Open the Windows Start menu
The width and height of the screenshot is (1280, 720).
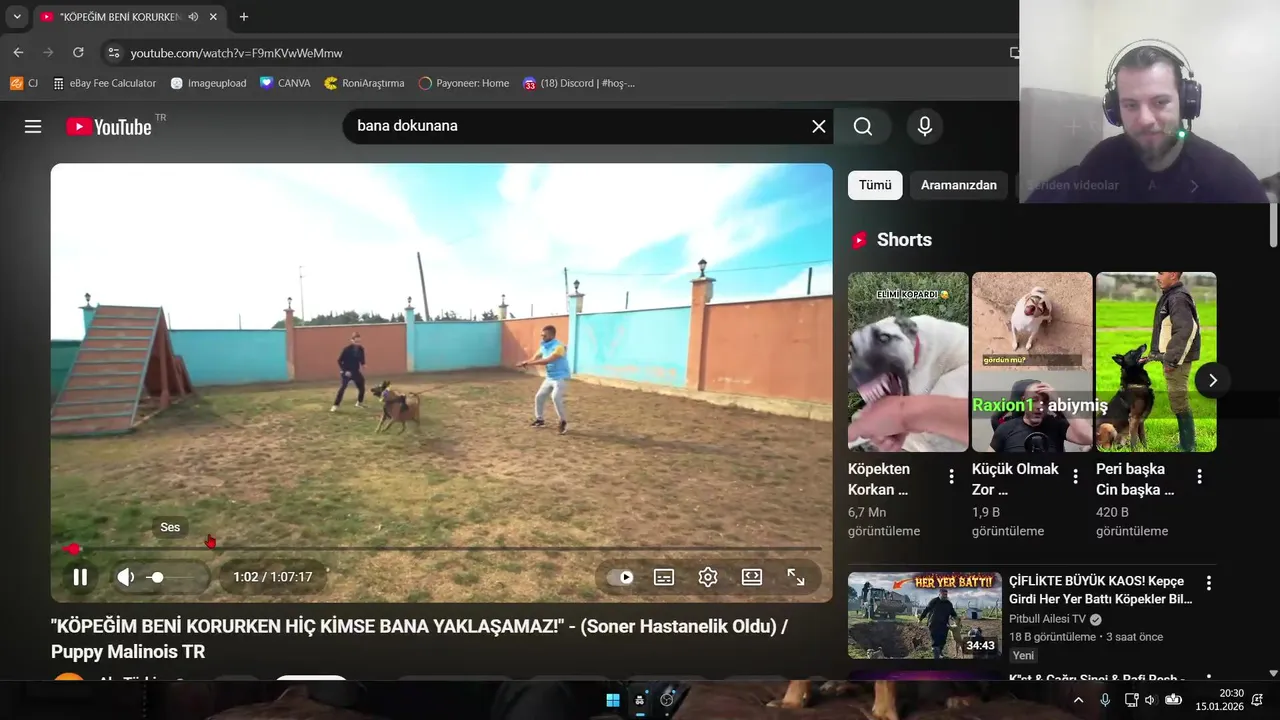pos(613,700)
